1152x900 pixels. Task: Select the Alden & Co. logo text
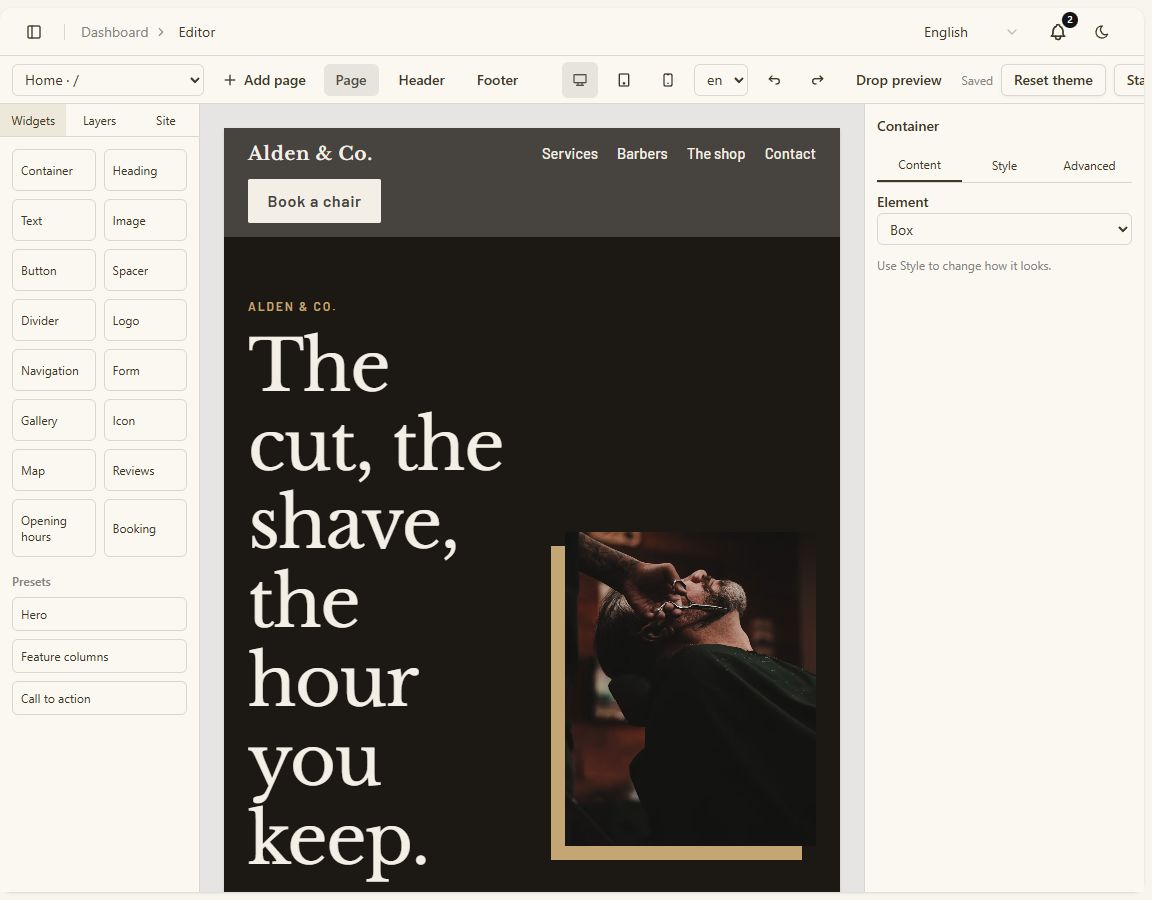(310, 153)
